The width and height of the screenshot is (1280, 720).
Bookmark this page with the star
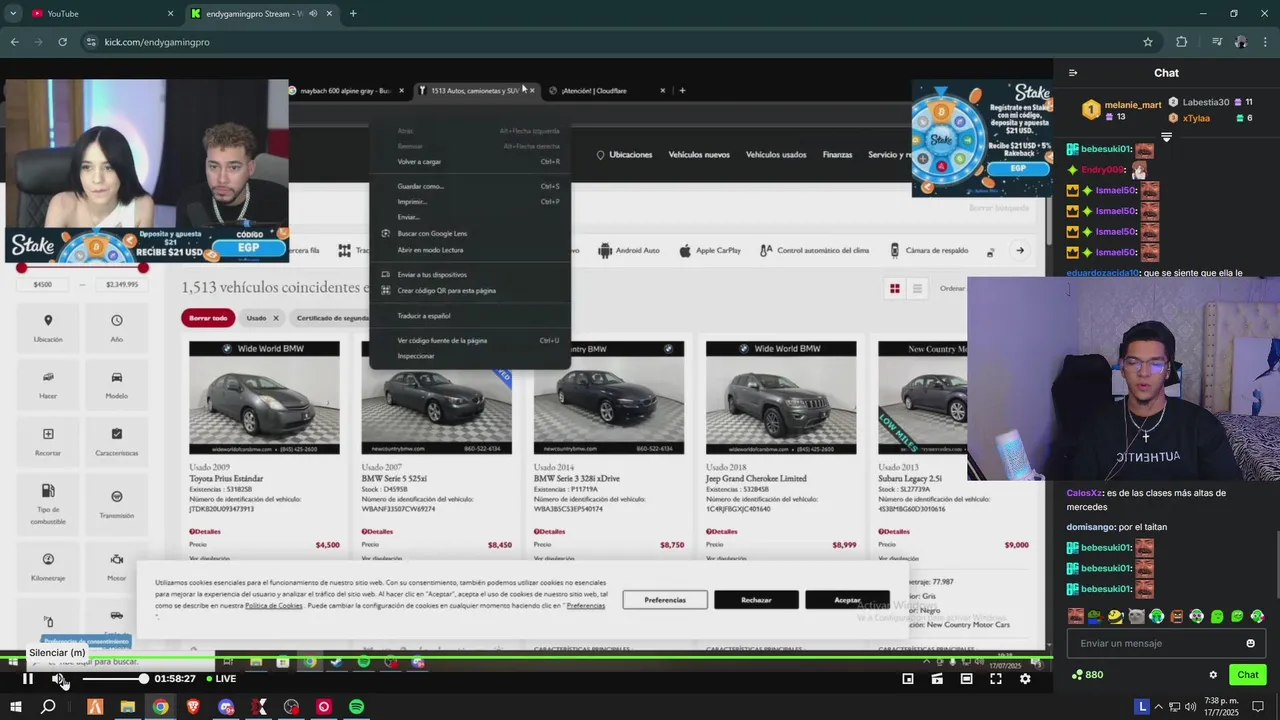[1148, 42]
